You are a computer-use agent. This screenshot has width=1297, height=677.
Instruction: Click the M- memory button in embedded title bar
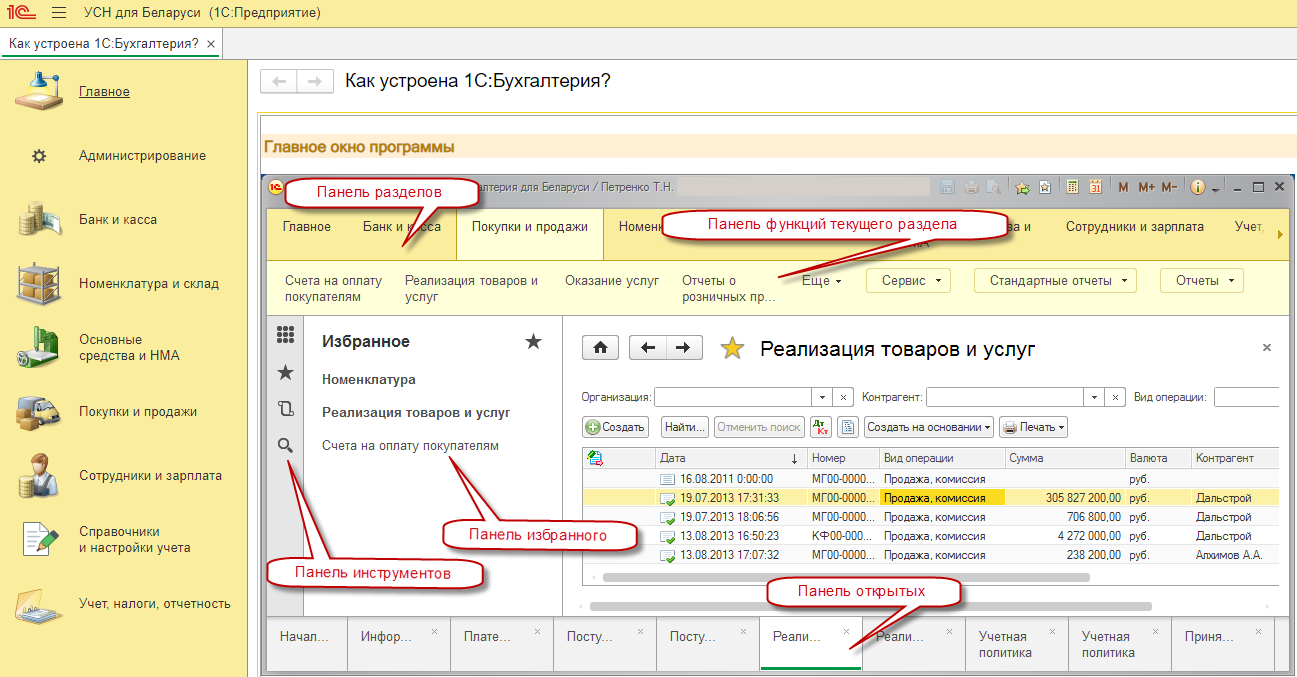1169,187
